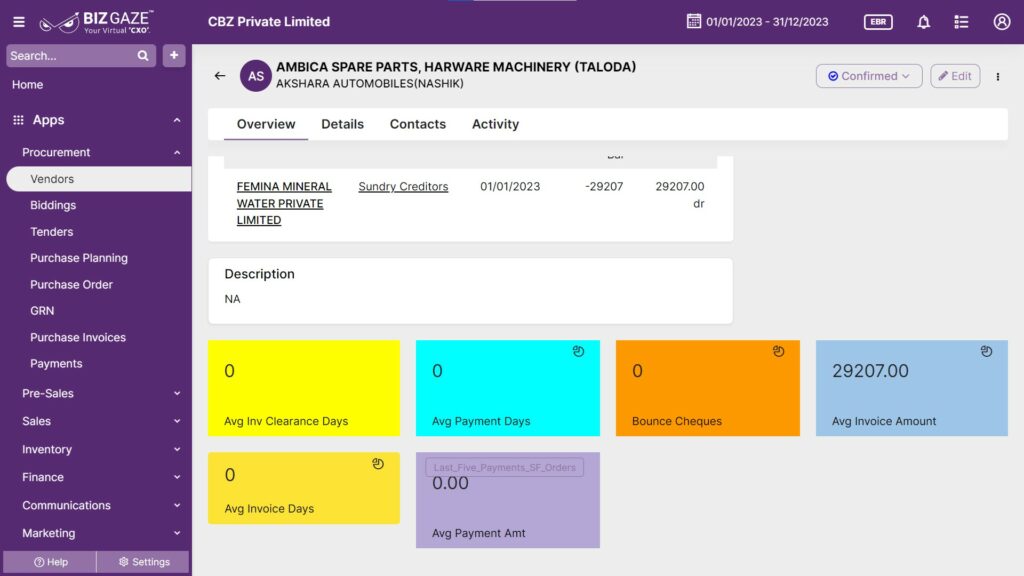Open Purchase Order in the sidebar
1024x576 pixels.
(x=71, y=285)
